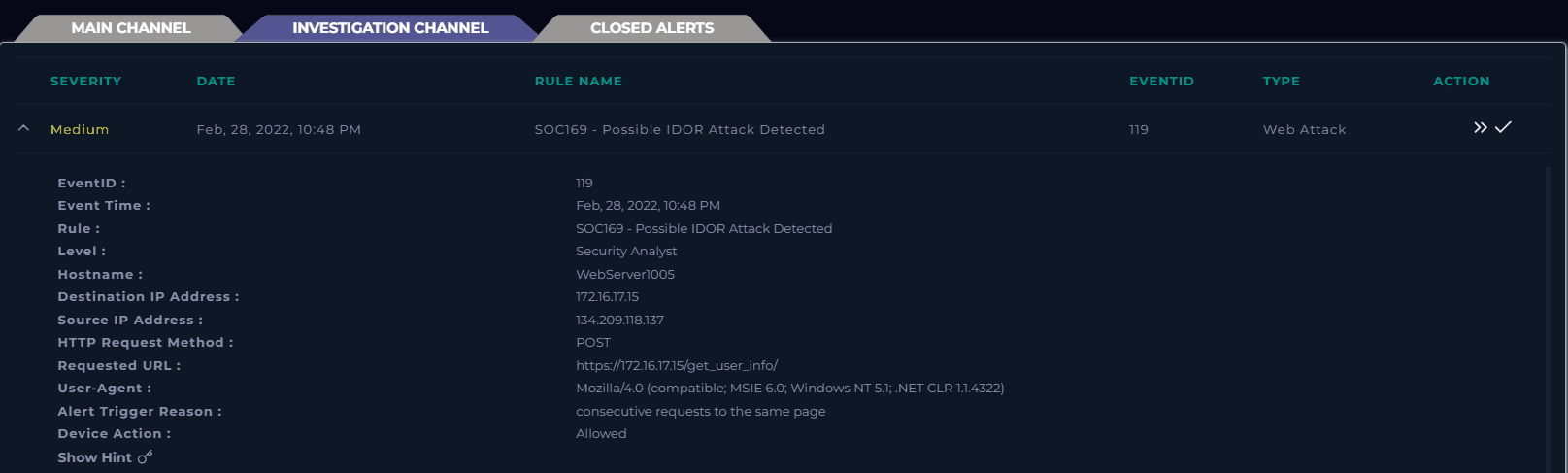This screenshot has width=1568, height=473.
Task: Click the key icon beside Show Hint
Action: pos(145,457)
